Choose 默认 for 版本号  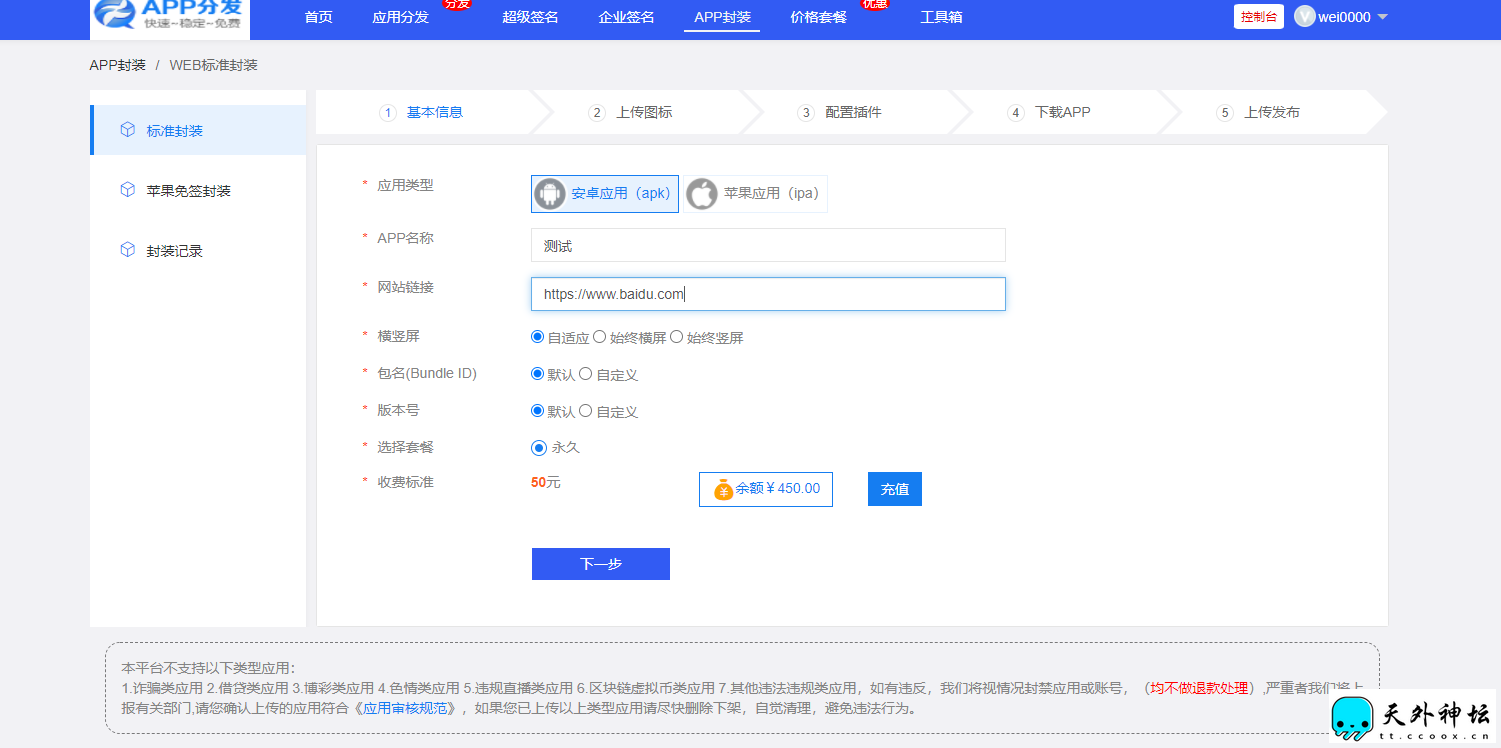tap(538, 411)
